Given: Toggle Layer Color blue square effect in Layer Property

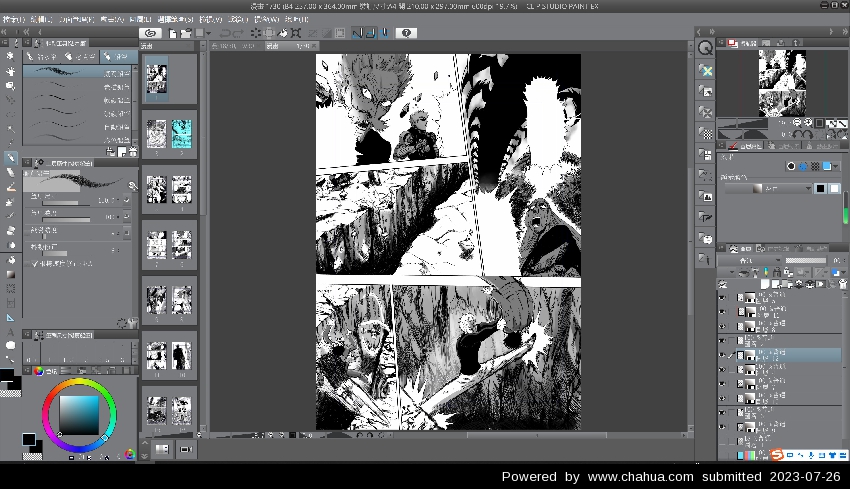Looking at the screenshot, I should click(827, 166).
